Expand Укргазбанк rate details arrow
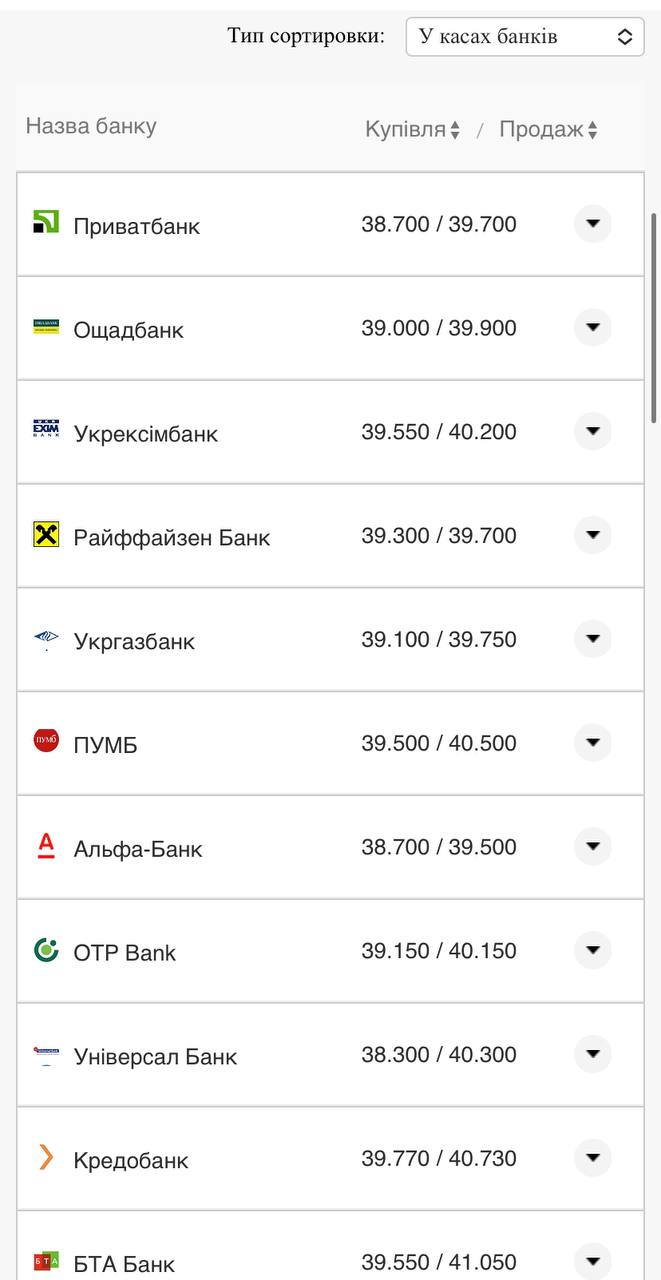661x1280 pixels. pos(592,639)
